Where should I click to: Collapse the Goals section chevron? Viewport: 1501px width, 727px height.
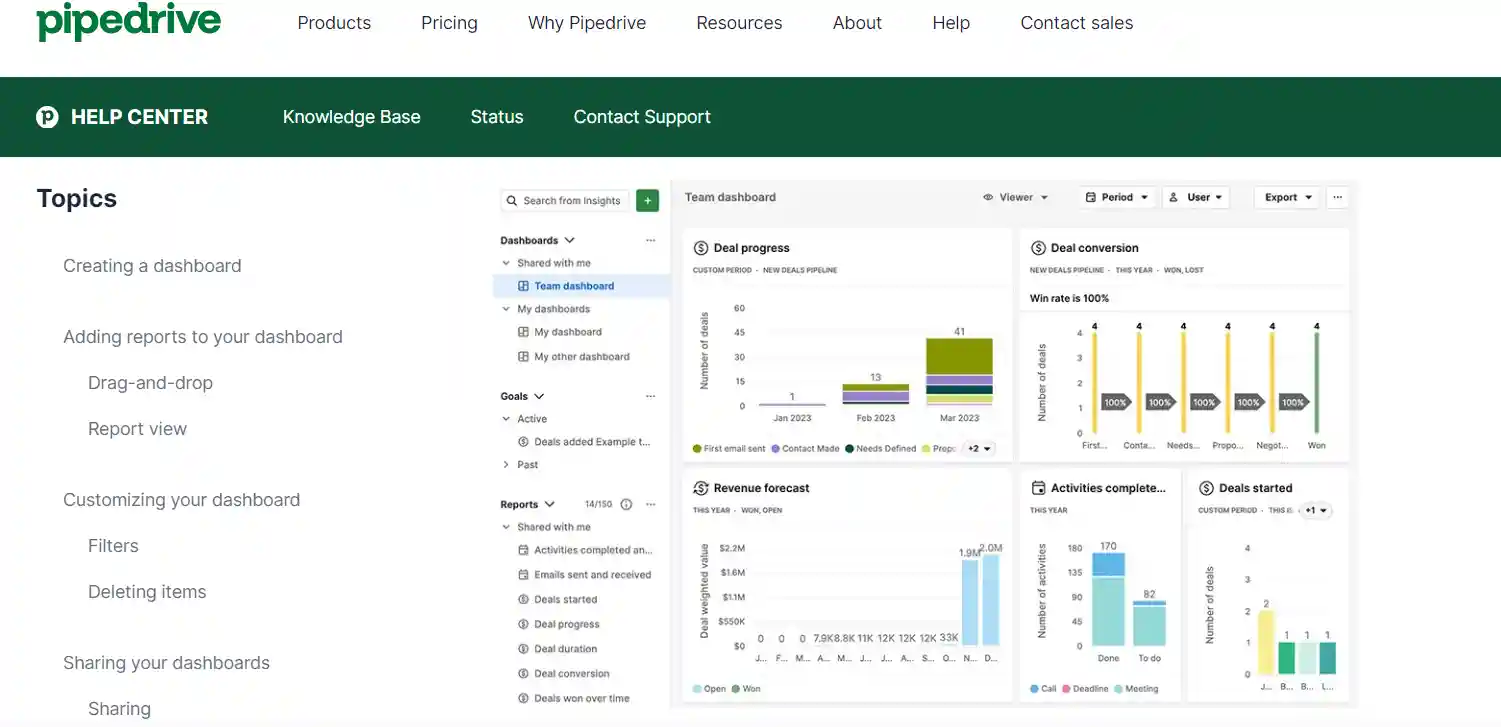[x=539, y=397]
